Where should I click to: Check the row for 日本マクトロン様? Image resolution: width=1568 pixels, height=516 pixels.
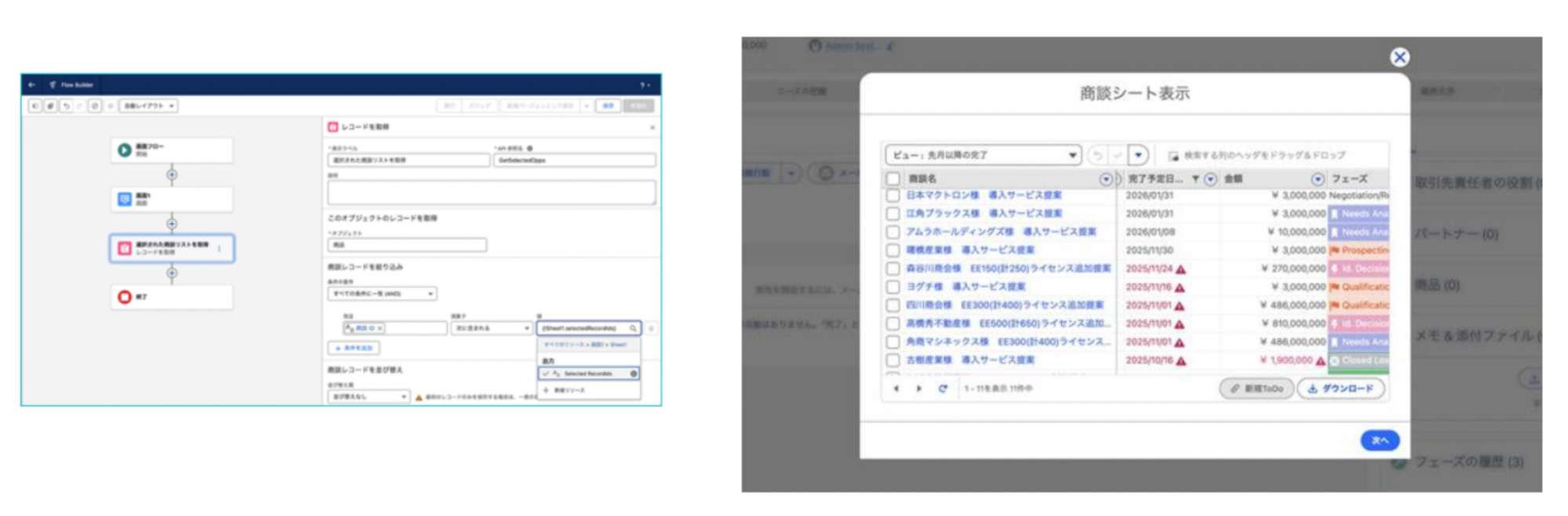(x=893, y=195)
